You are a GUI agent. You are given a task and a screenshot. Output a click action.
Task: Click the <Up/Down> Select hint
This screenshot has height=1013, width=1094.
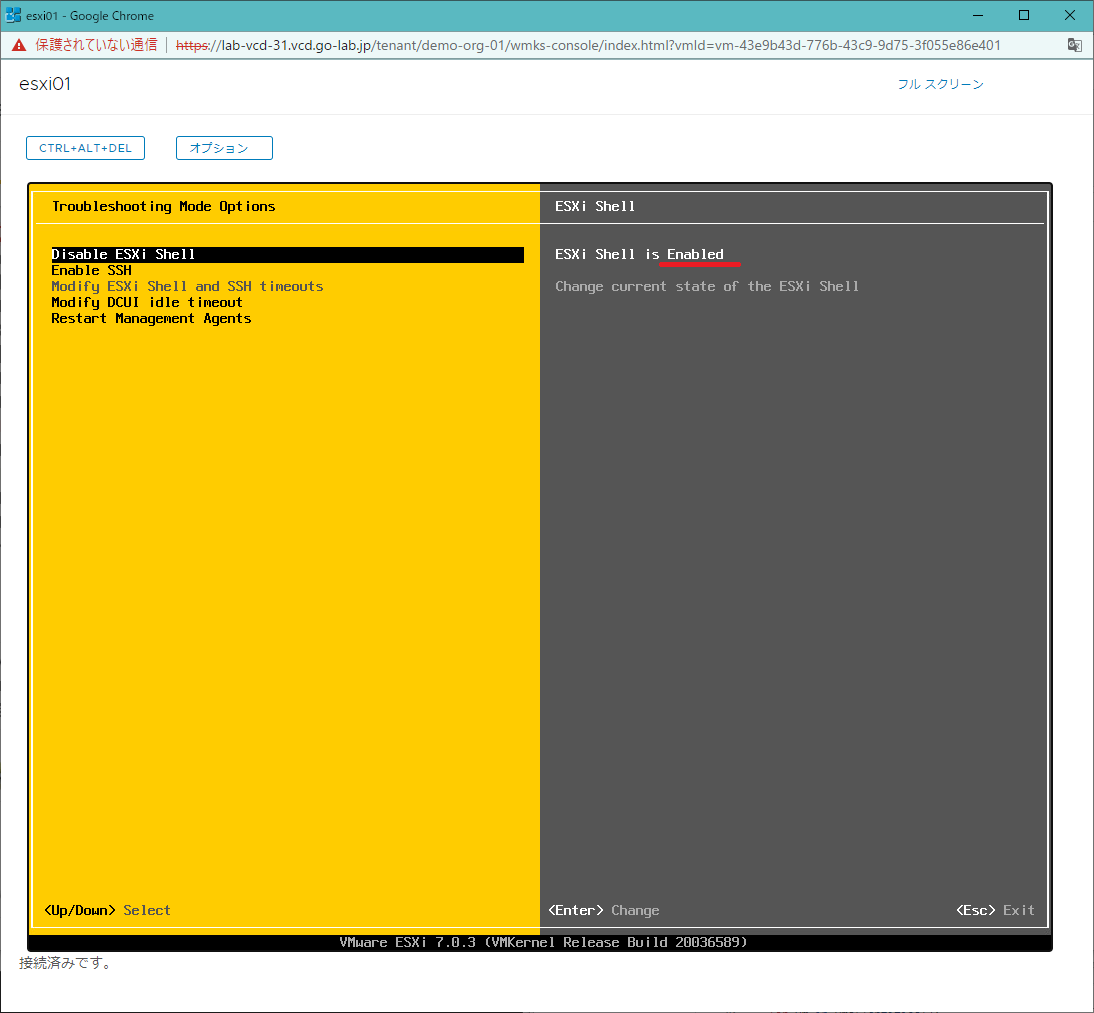click(107, 910)
